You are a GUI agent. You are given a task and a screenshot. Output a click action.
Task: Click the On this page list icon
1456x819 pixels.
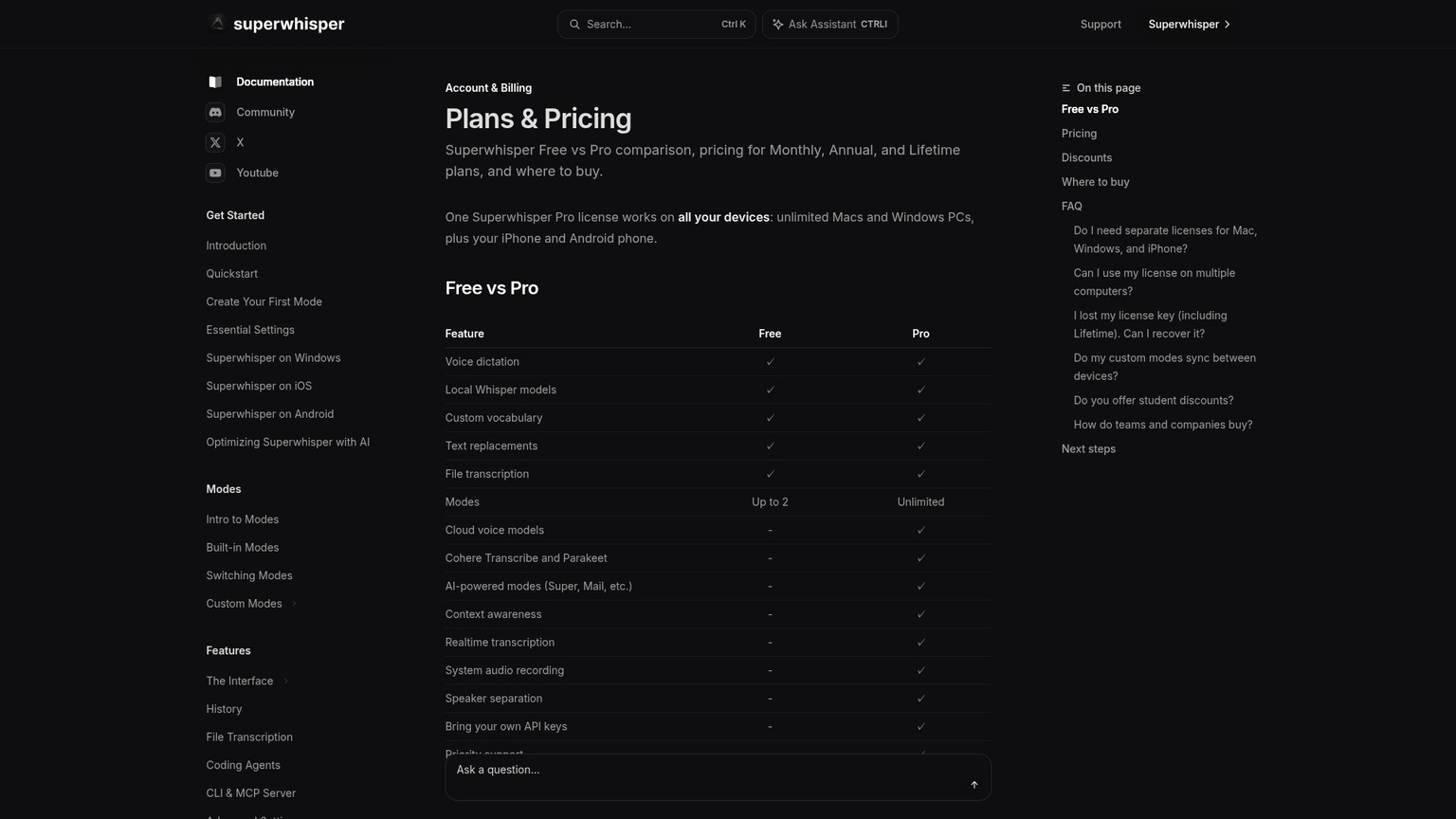(1066, 88)
